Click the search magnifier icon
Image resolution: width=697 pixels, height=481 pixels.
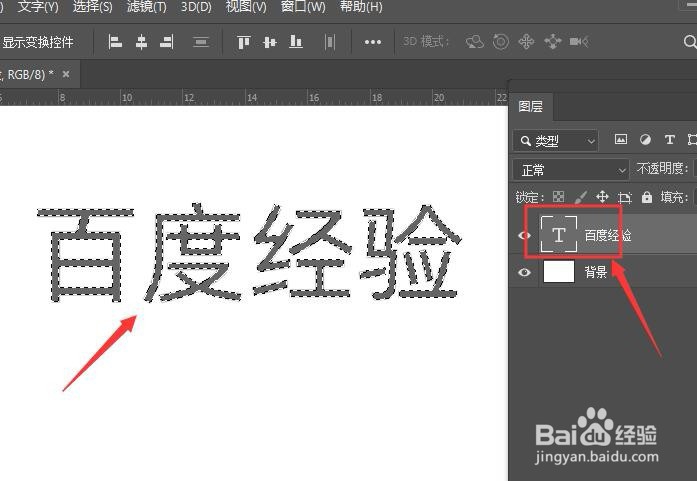pos(690,42)
